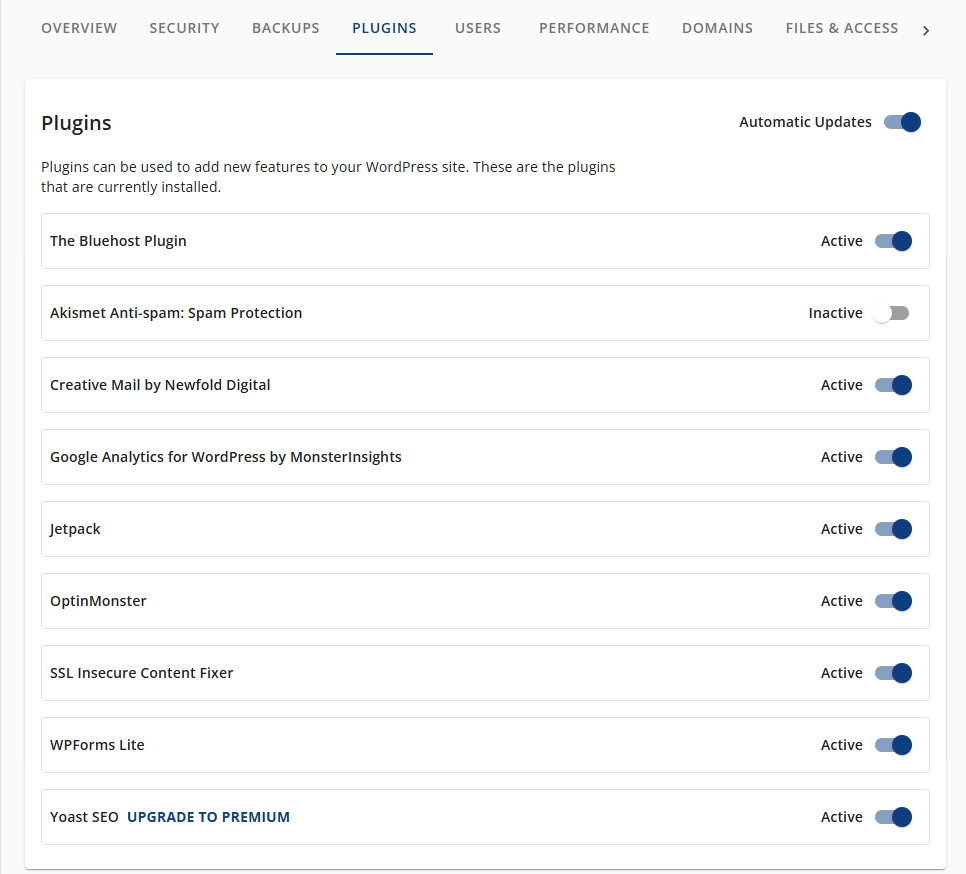
Task: Expand hidden tabs using the right chevron
Action: point(926,29)
